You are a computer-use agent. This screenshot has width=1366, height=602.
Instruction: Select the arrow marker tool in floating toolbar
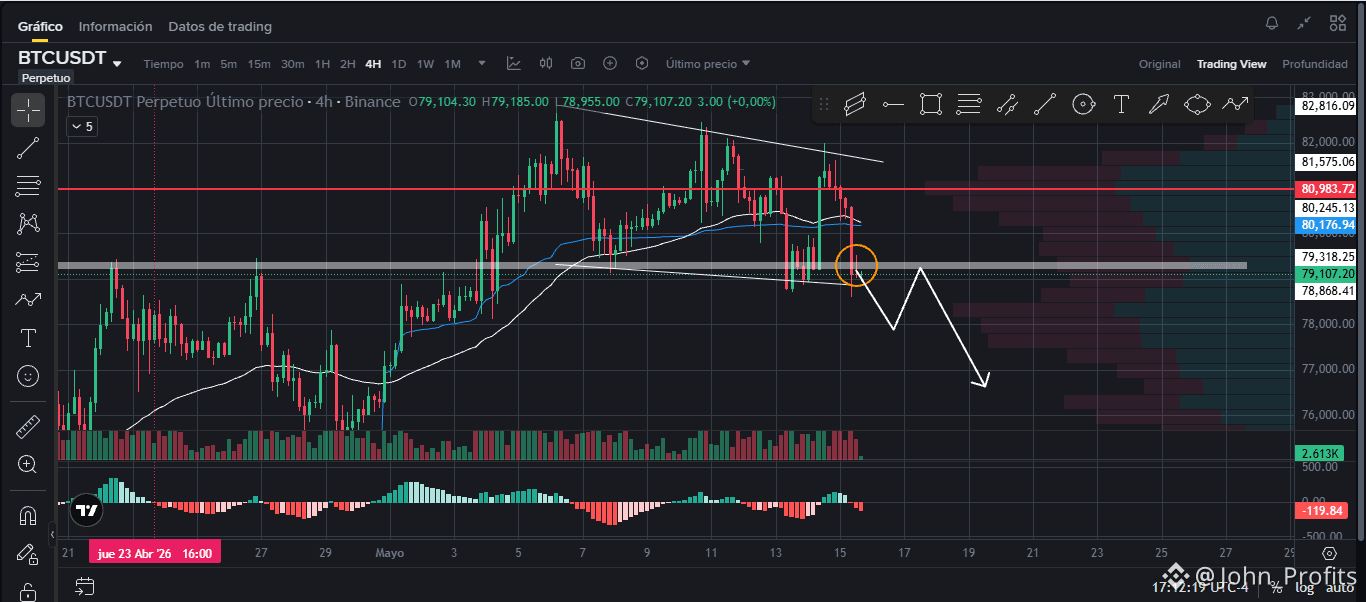pyautogui.click(x=1159, y=104)
